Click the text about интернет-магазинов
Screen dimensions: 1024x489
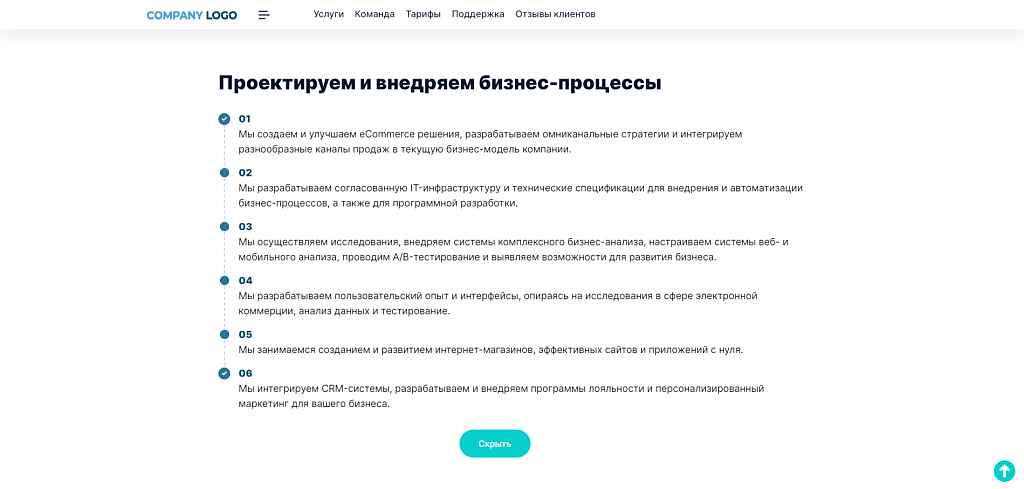[x=490, y=349]
